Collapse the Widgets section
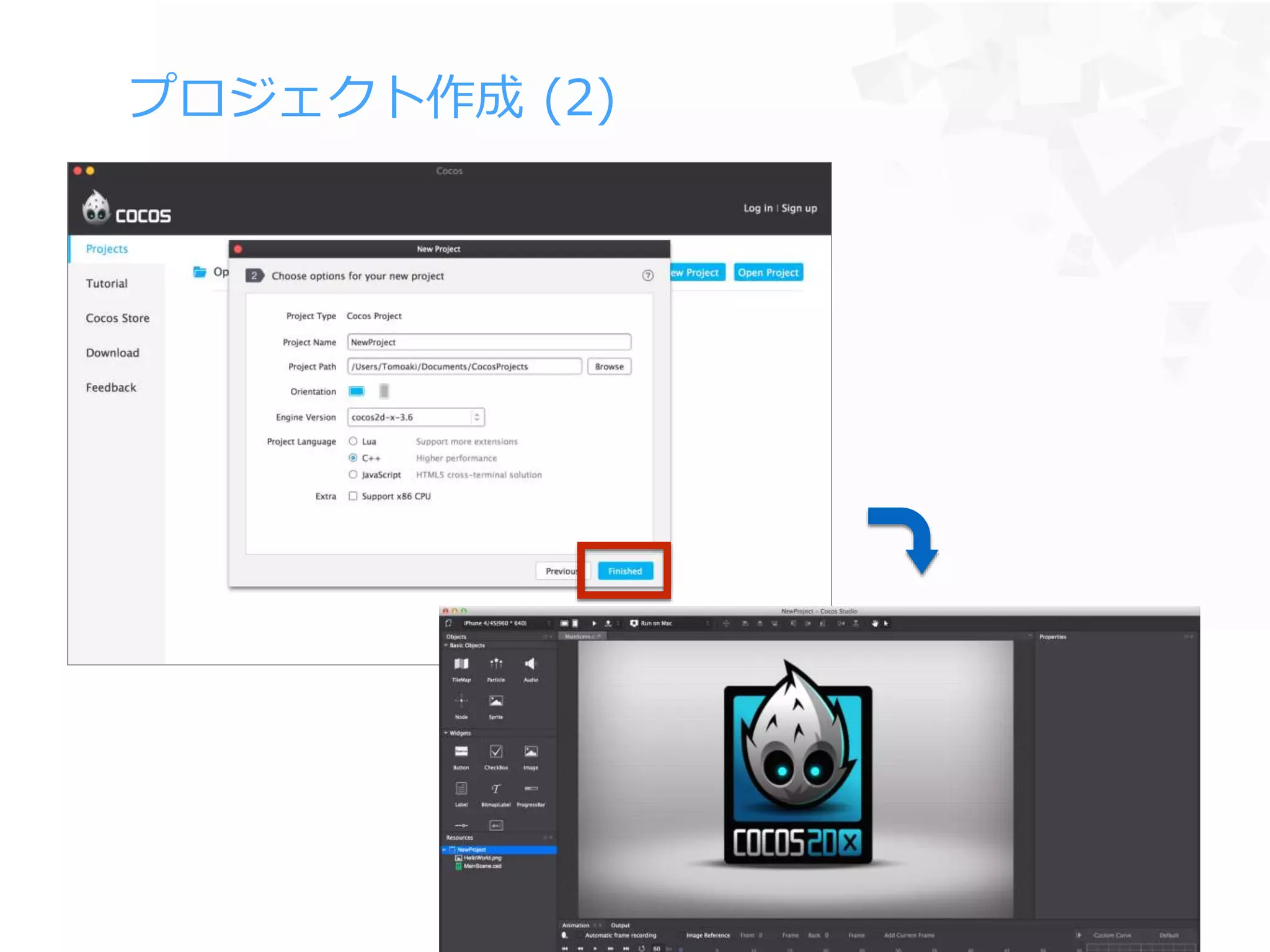The height and width of the screenshot is (952, 1270). tap(446, 733)
